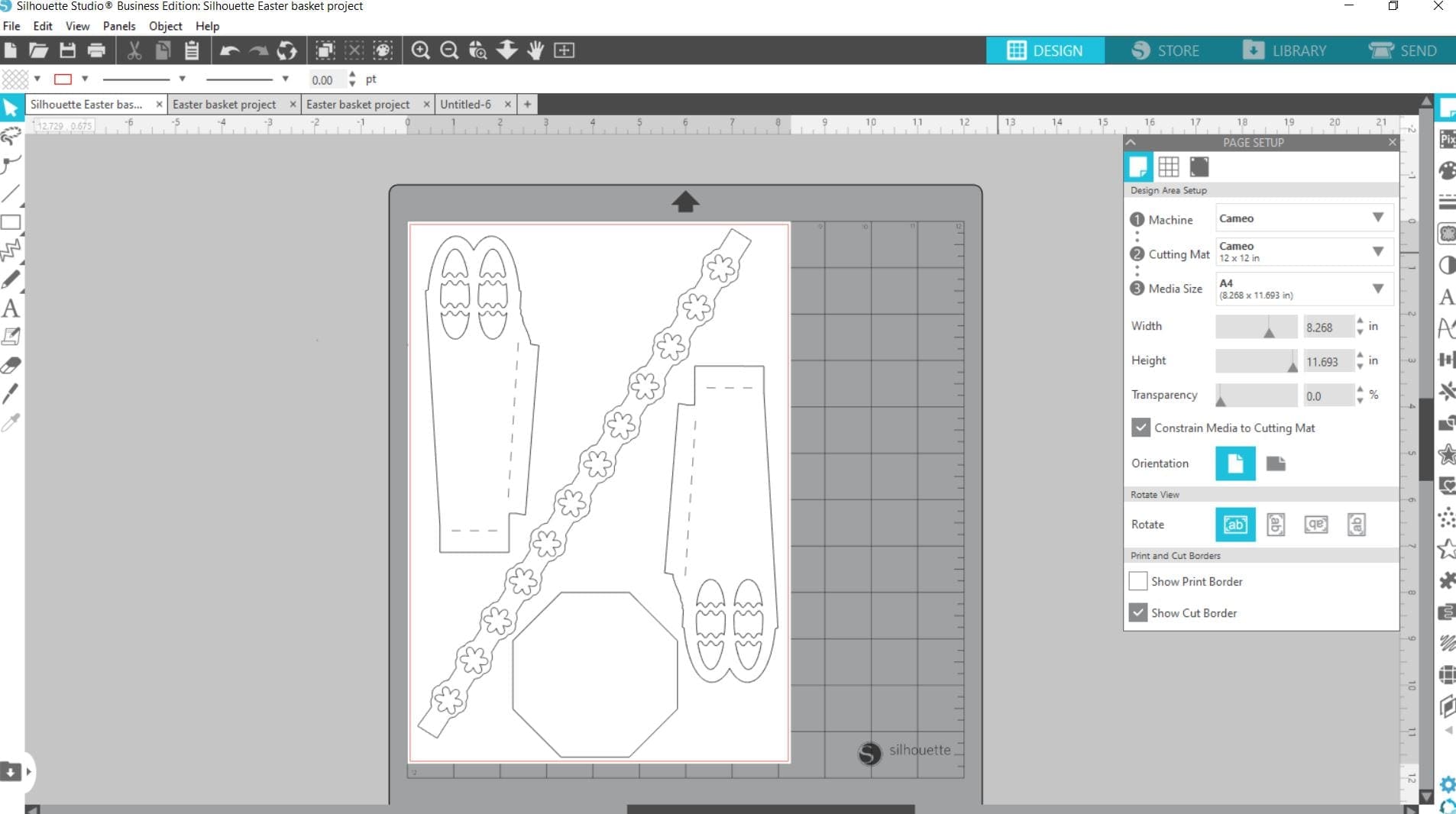Redo the last action
The image size is (1456, 814).
point(258,50)
